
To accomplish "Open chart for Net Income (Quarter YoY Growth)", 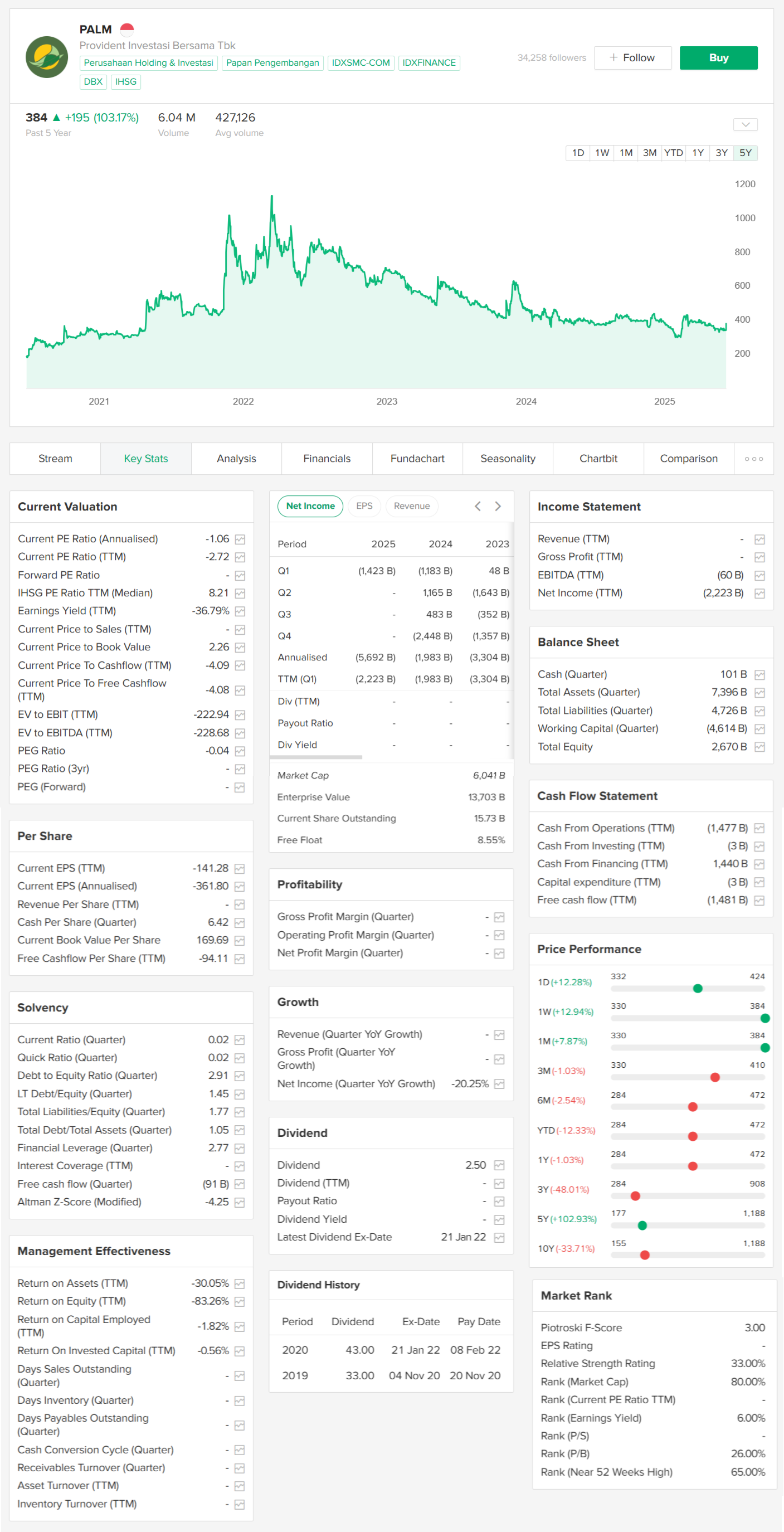I will [x=500, y=1084].
